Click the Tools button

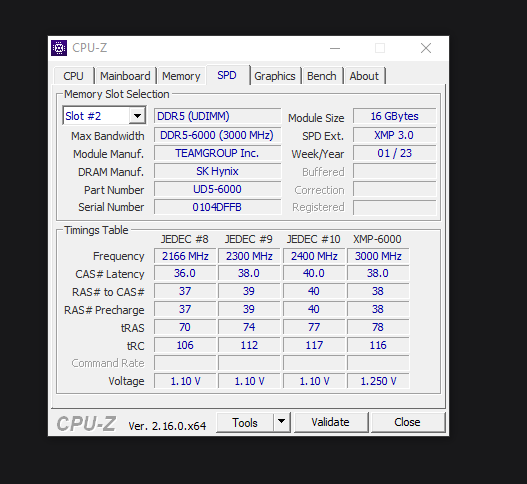tap(245, 422)
